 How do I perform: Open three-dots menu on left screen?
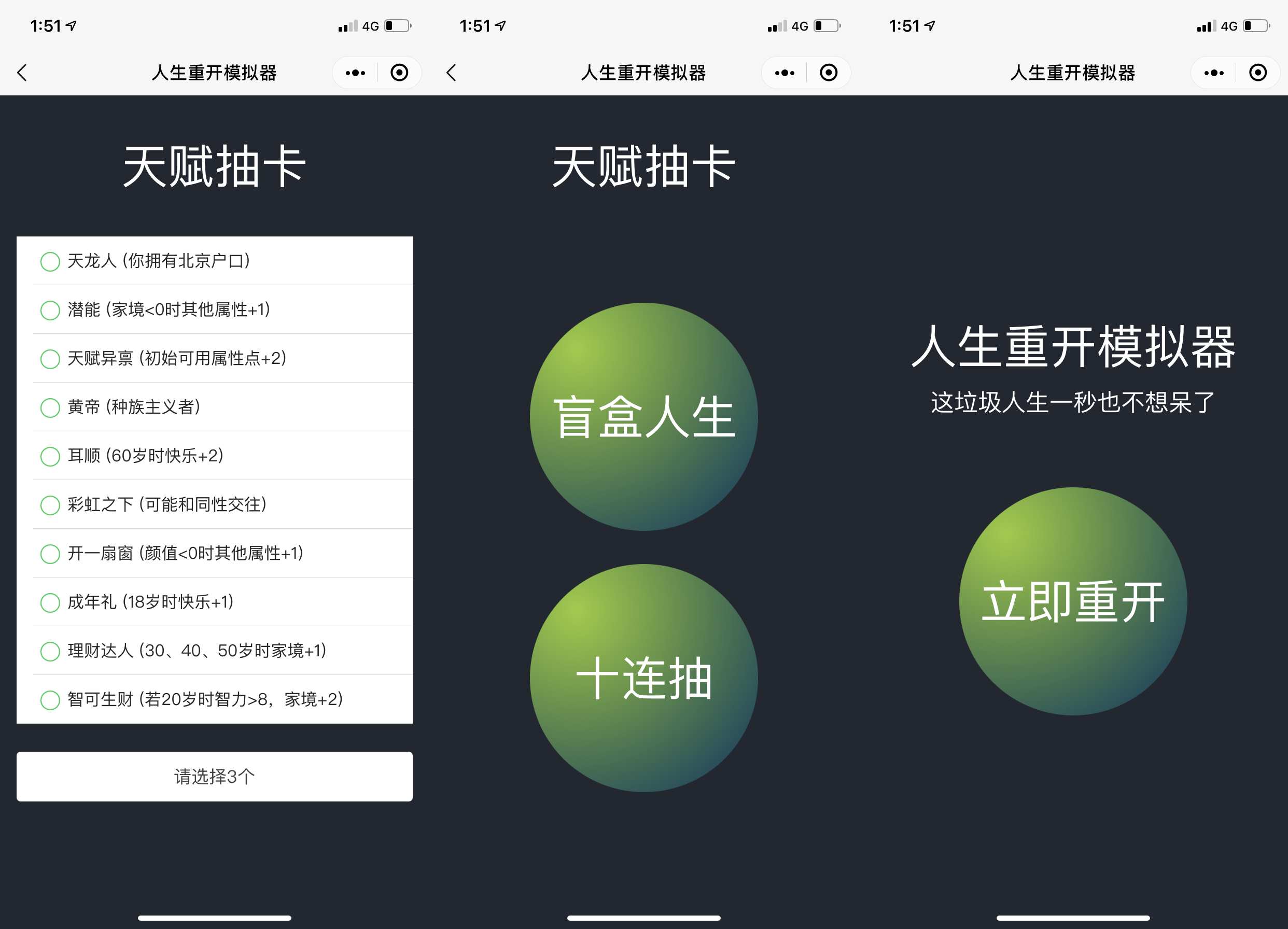click(355, 73)
